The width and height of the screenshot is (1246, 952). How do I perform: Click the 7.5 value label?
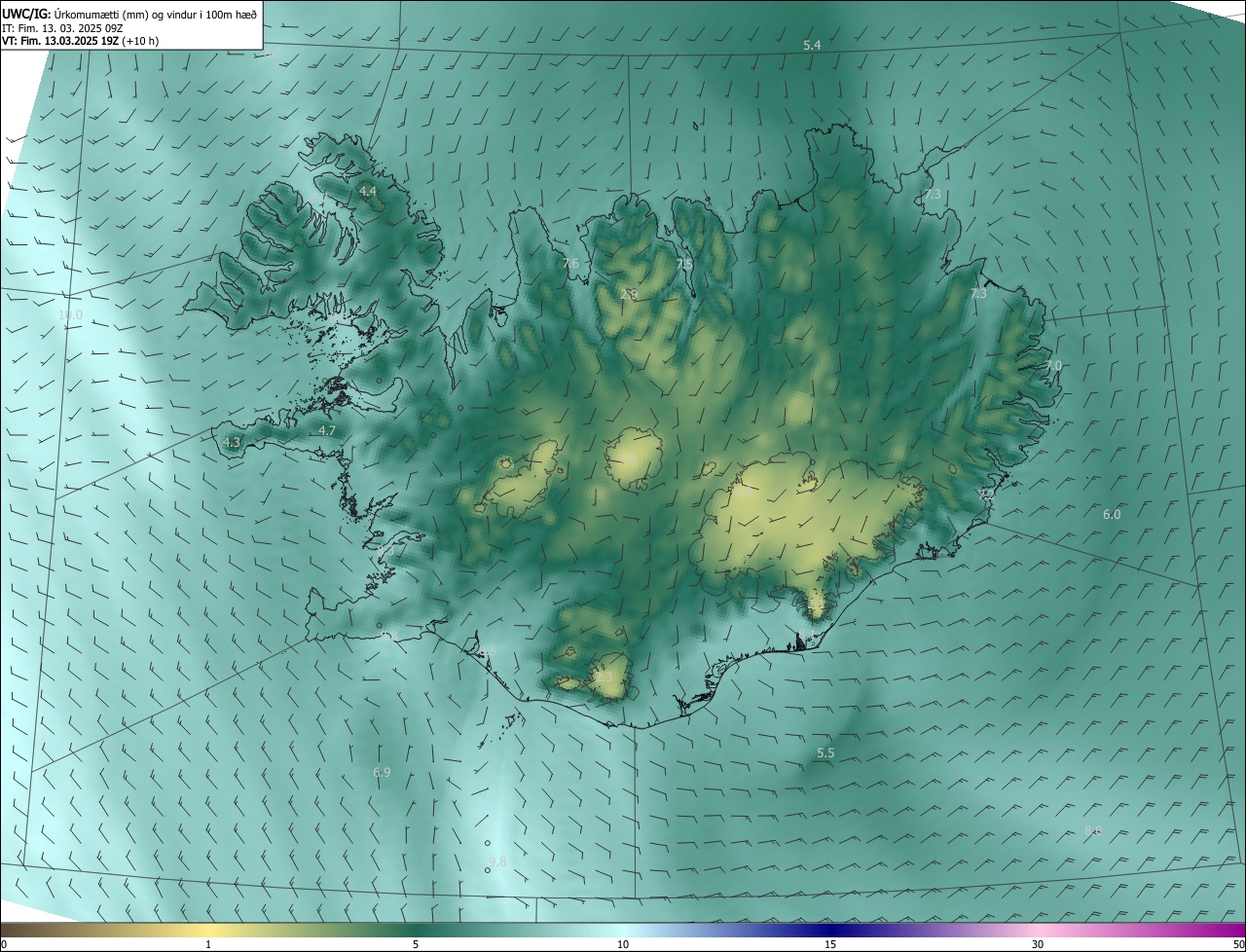coord(684,265)
